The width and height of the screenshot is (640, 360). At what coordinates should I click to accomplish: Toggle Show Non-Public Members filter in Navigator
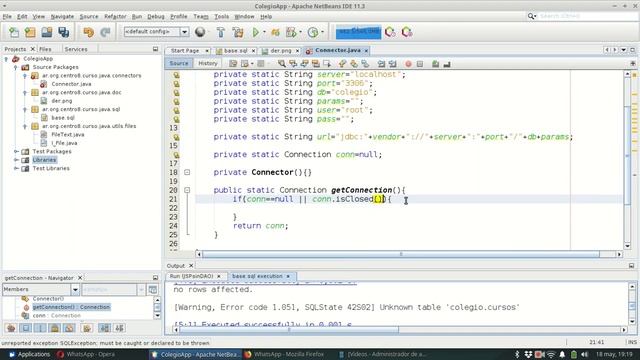[x=55, y=328]
